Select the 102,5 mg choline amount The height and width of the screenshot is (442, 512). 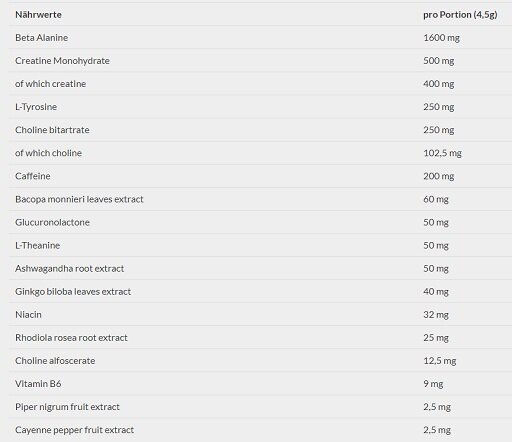click(x=442, y=153)
